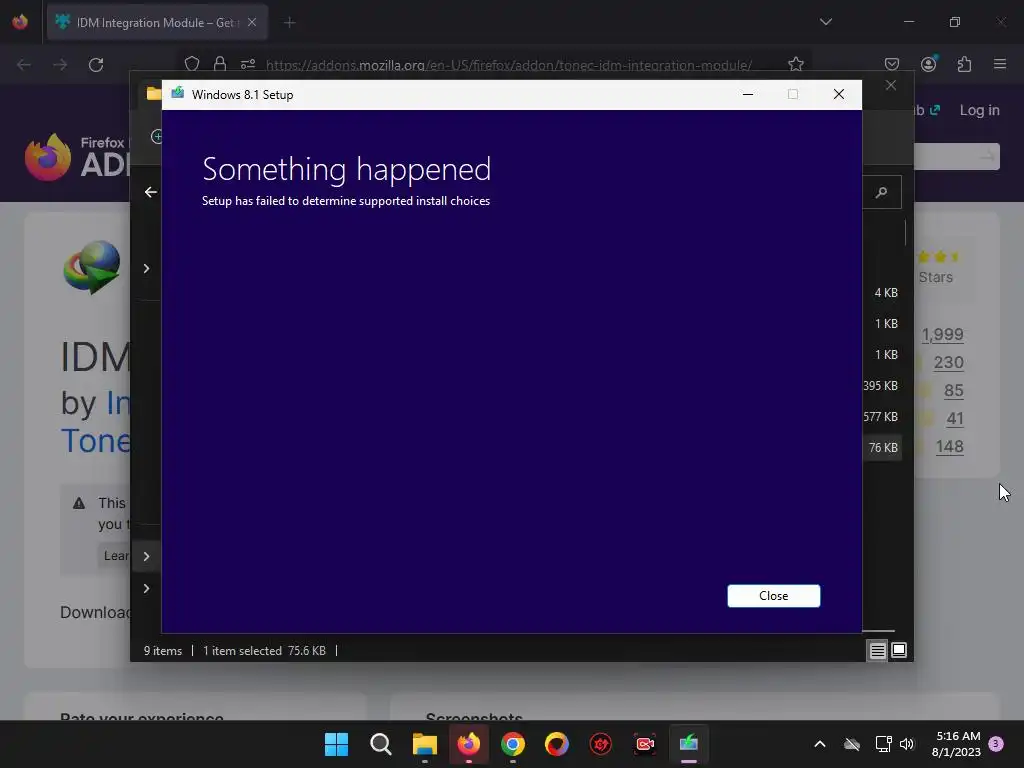Image resolution: width=1024 pixels, height=768 pixels.
Task: Minimize the Windows 8.1 Setup window
Action: pyautogui.click(x=748, y=95)
